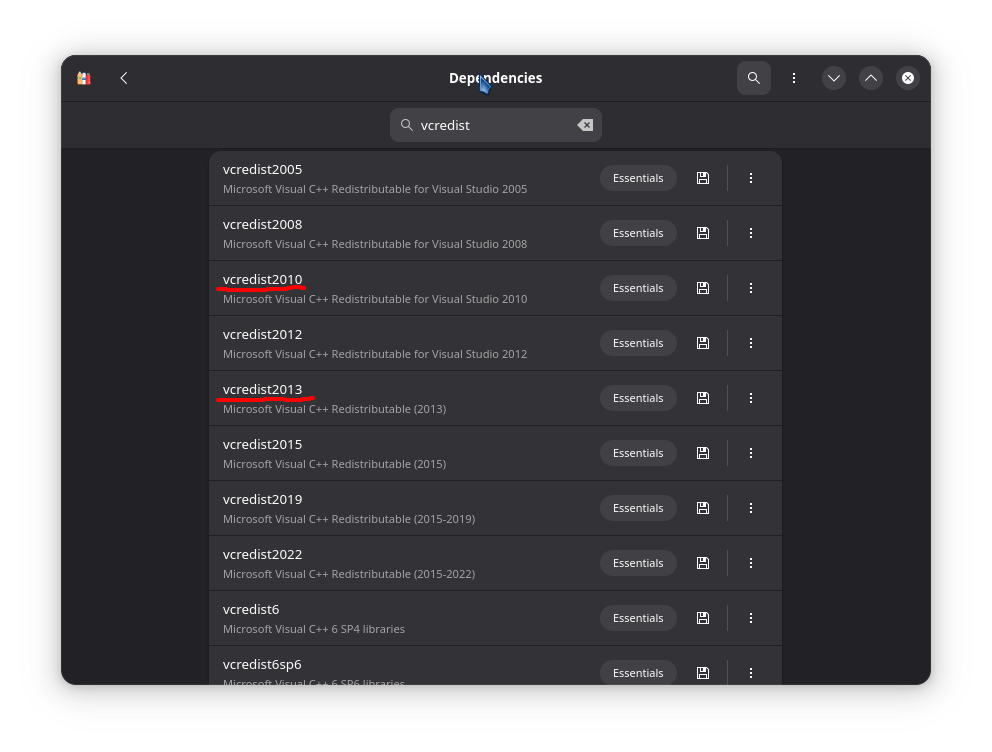Install vcredist6sp6 using its save icon
The width and height of the screenshot is (992, 752).
(x=702, y=673)
